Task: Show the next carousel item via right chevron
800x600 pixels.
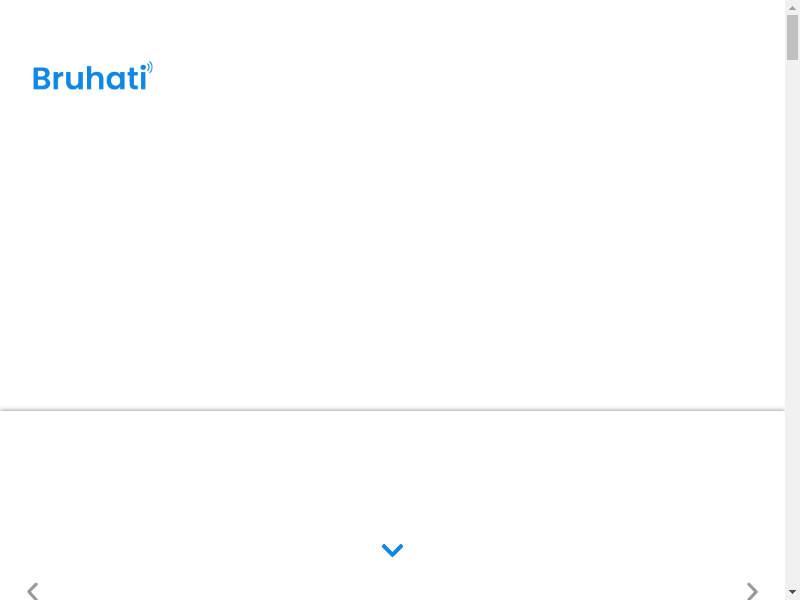Action: (x=752, y=591)
